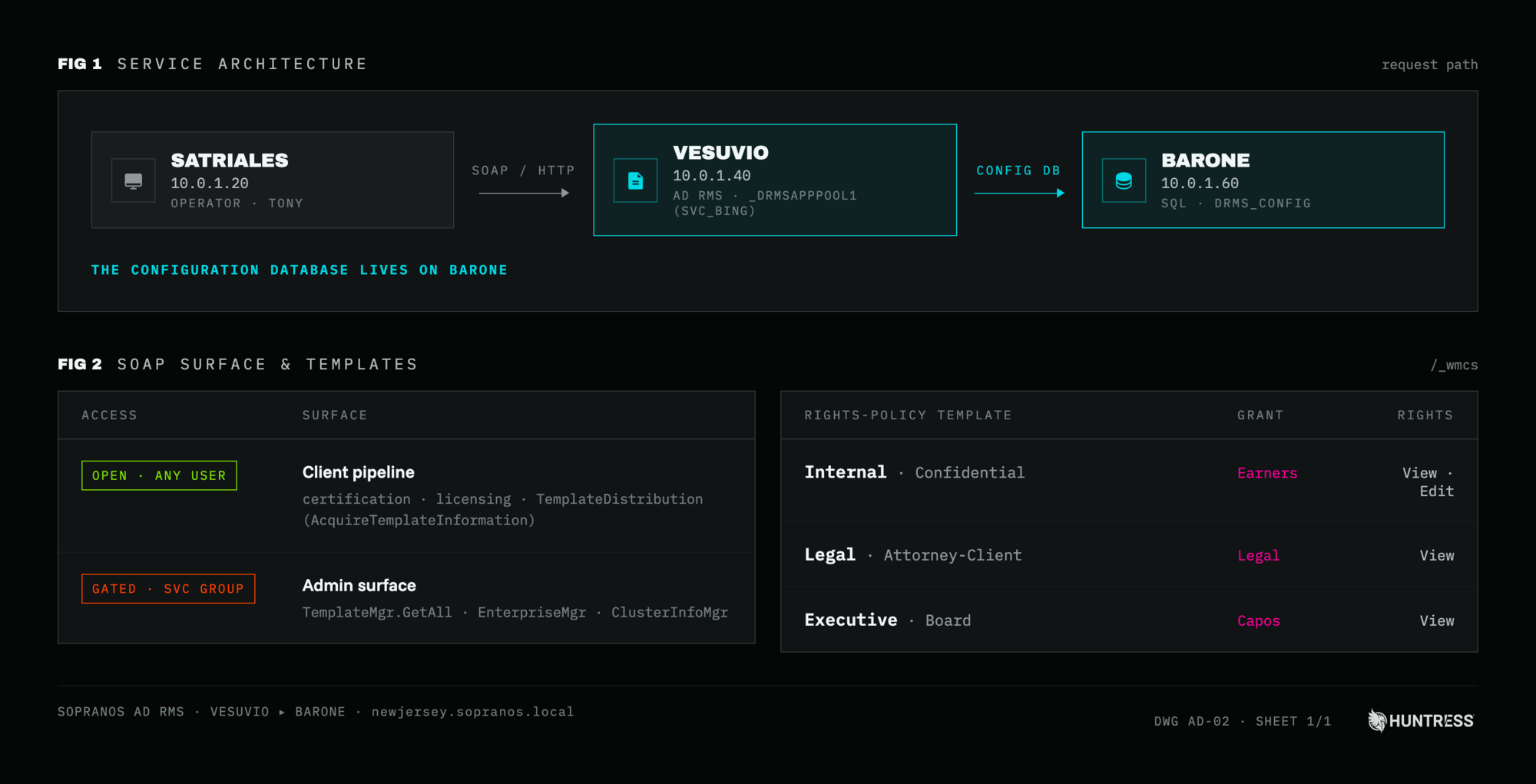Image resolution: width=1536 pixels, height=784 pixels.
Task: Click the SATRIALES monitor icon
Action: tap(134, 180)
